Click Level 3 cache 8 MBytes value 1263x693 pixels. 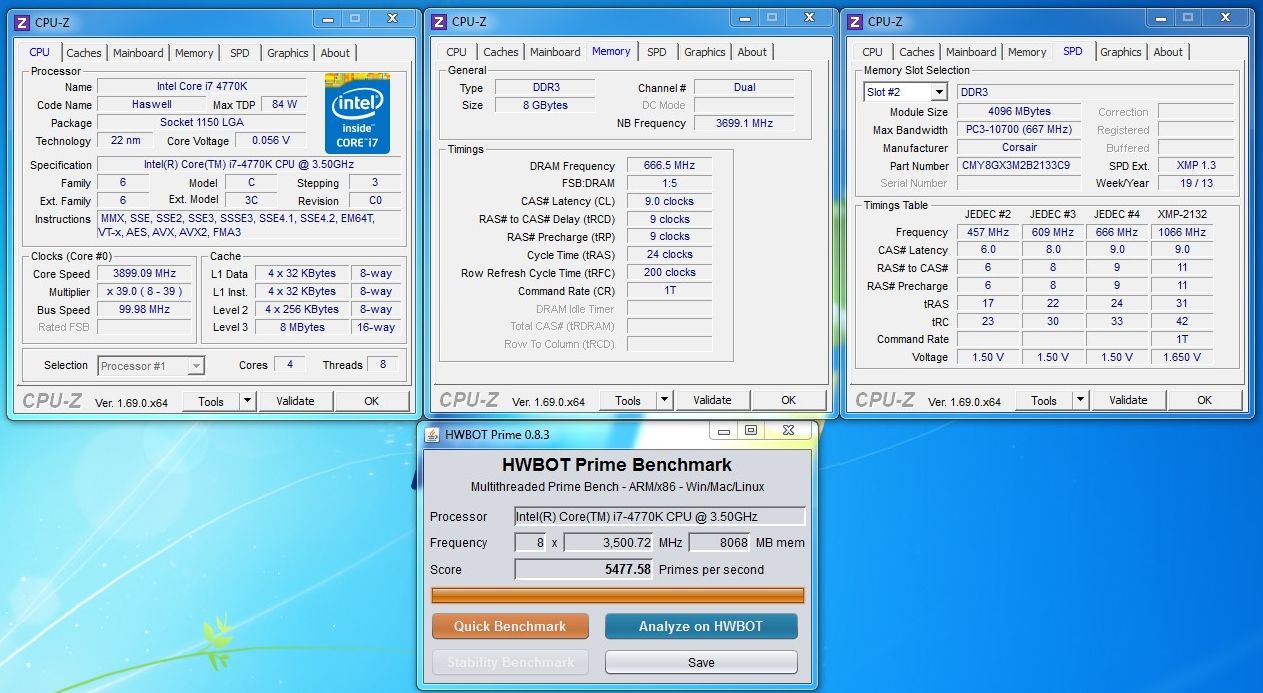tap(302, 328)
